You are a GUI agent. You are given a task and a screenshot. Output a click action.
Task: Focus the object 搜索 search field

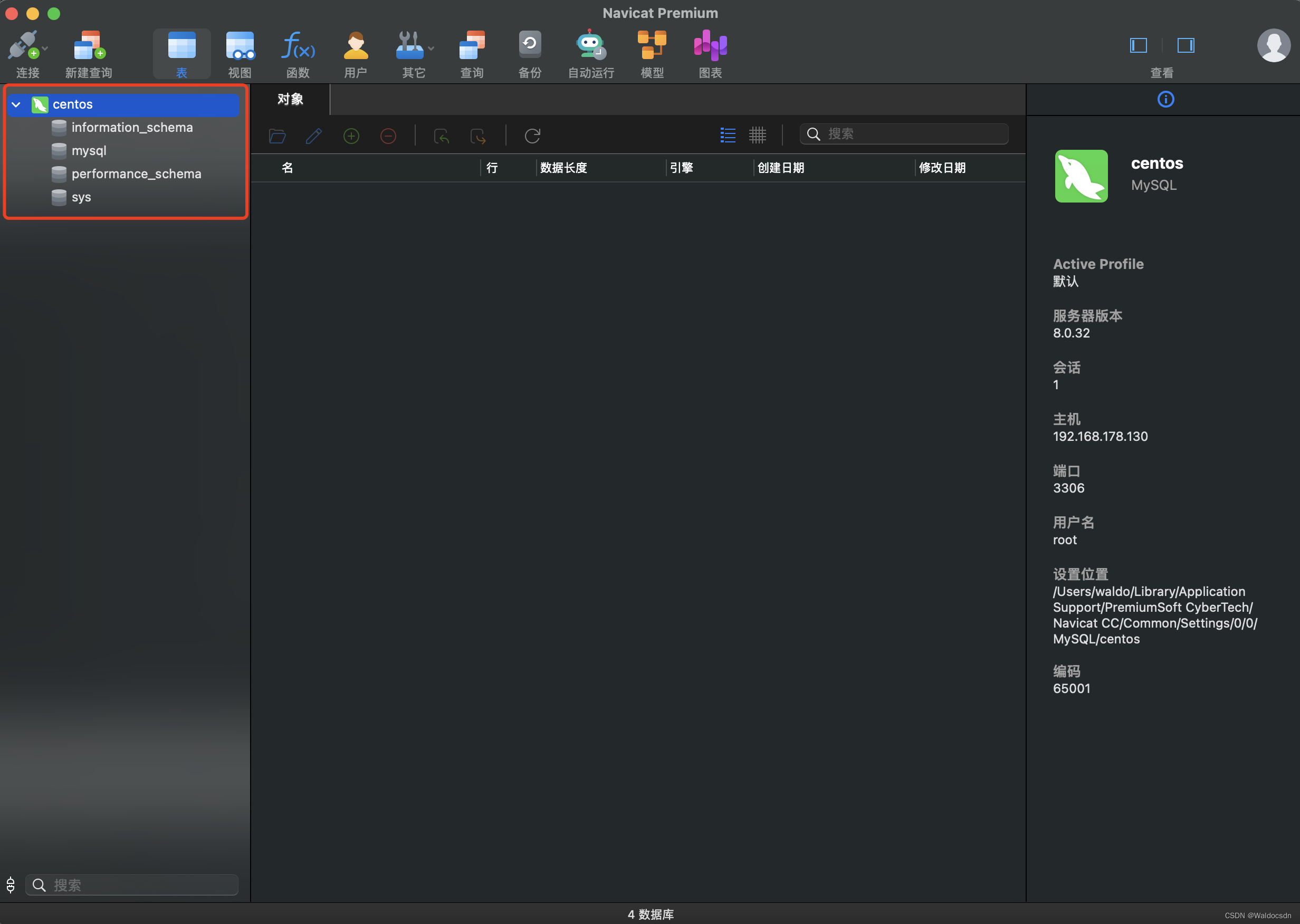[904, 134]
